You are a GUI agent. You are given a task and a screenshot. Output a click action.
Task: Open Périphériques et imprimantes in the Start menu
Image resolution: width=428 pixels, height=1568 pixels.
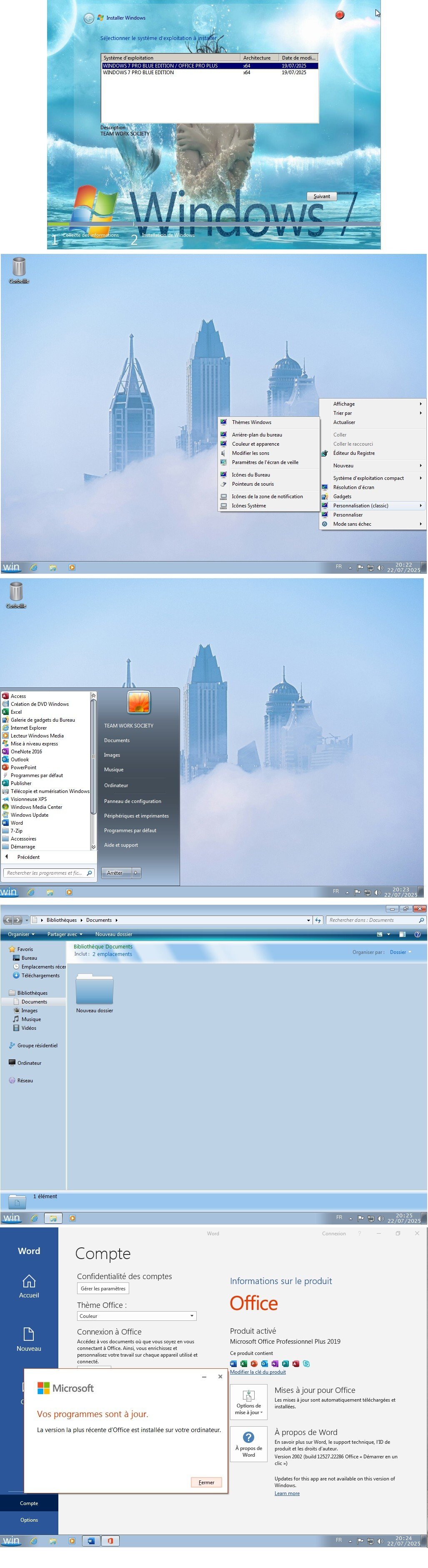coord(136,816)
